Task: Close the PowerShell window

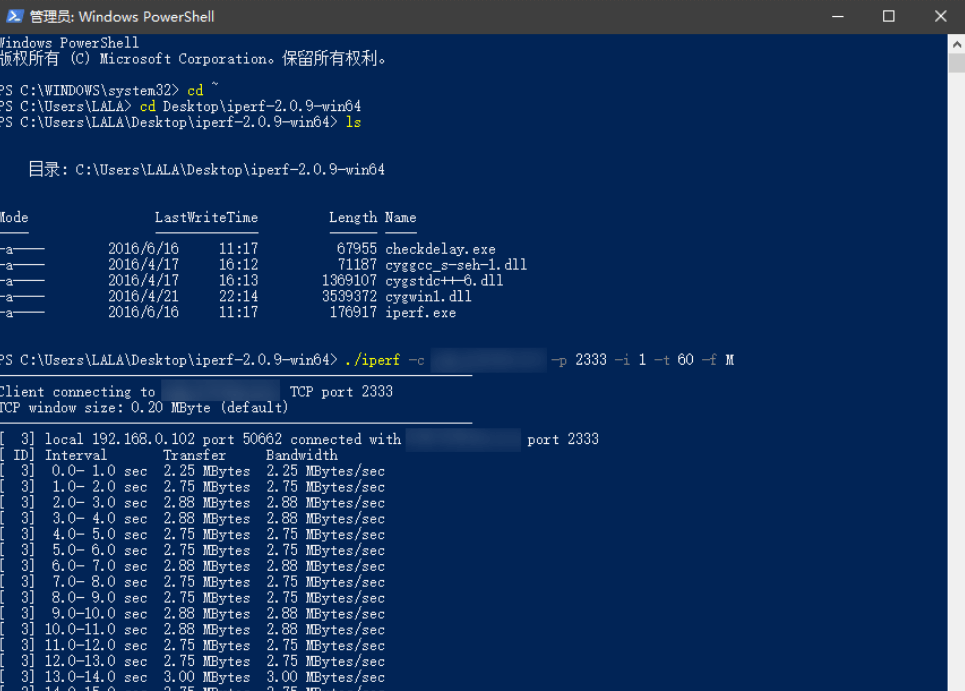Action: [x=940, y=16]
